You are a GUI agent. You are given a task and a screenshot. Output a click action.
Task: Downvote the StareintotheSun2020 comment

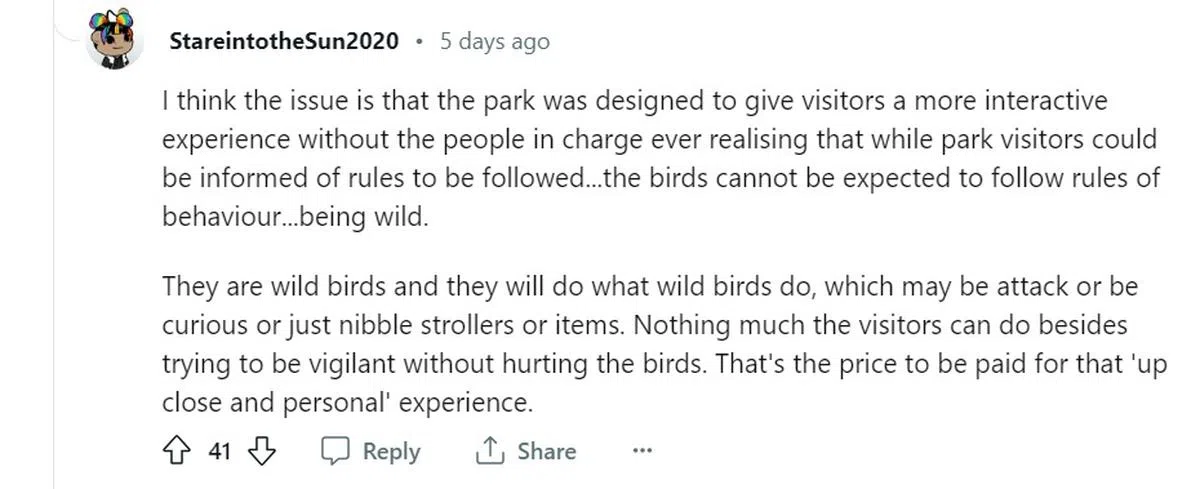tap(261, 452)
